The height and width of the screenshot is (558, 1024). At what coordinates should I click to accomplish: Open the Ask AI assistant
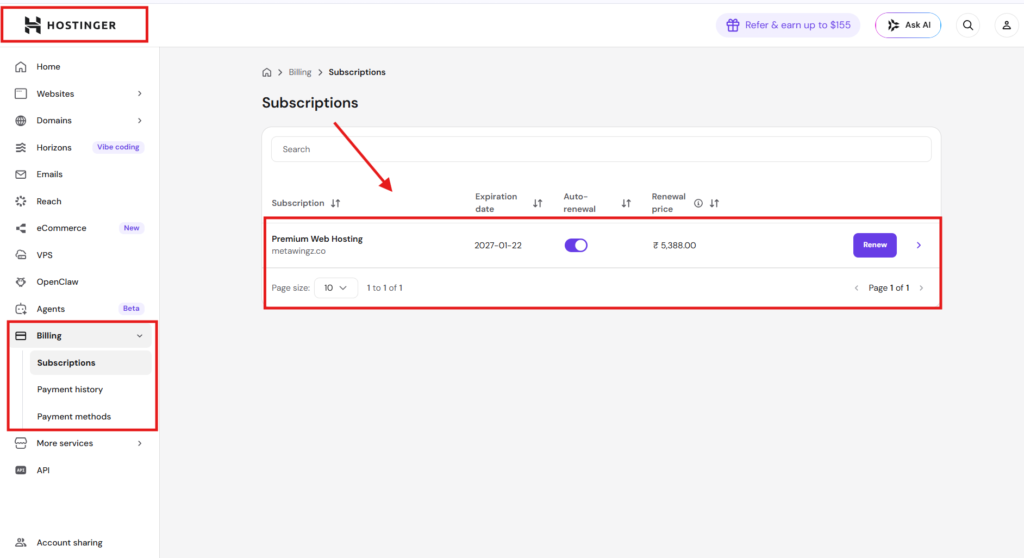point(908,25)
